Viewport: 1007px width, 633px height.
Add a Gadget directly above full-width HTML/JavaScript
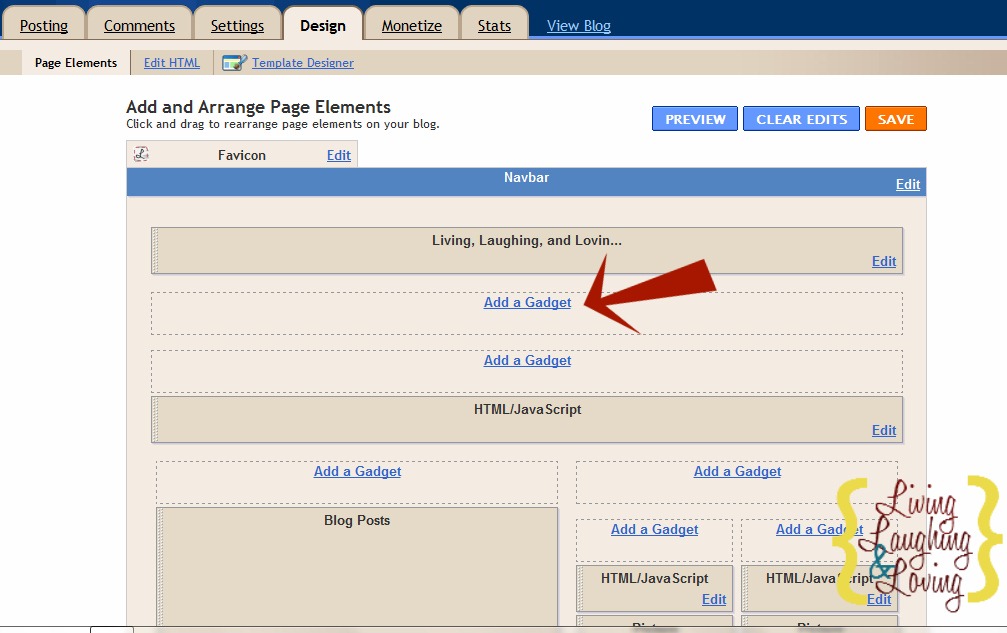(527, 360)
